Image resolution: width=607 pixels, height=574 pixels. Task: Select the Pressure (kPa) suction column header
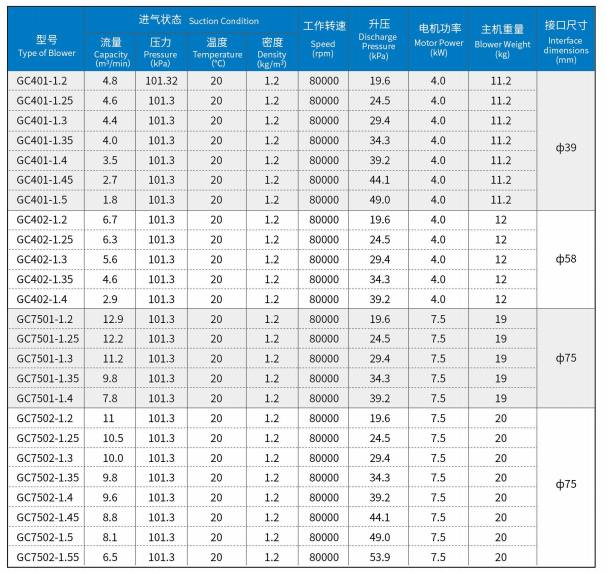(160, 52)
